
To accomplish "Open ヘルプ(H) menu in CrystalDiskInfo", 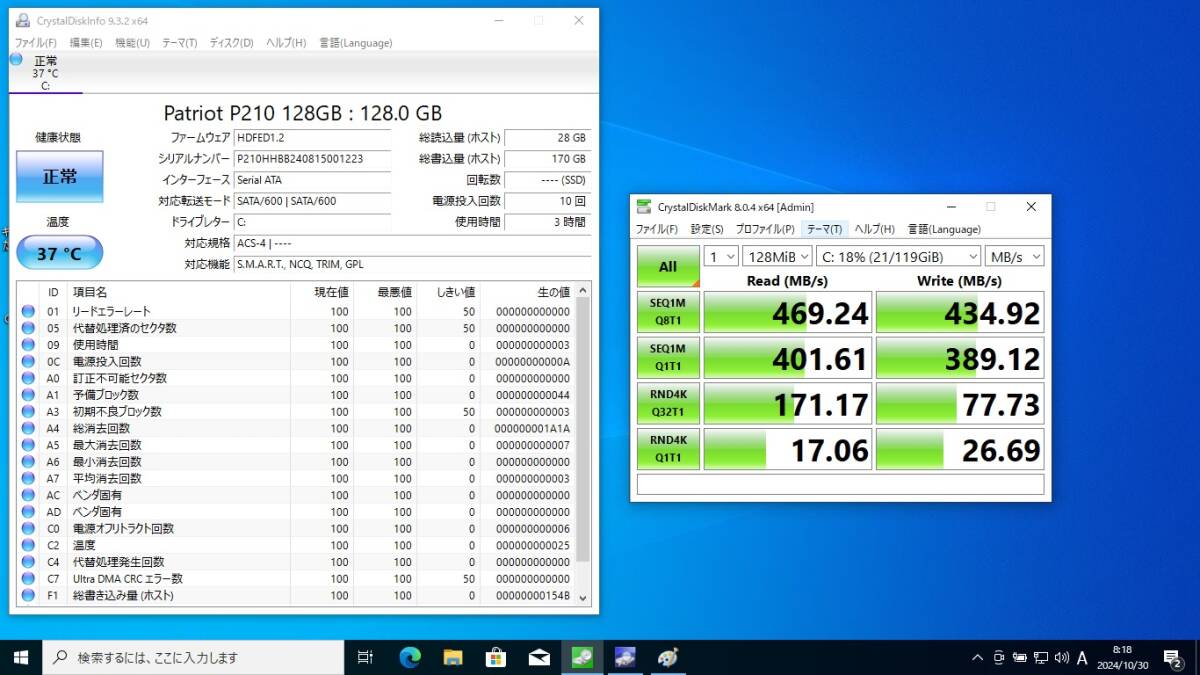I will coord(286,43).
